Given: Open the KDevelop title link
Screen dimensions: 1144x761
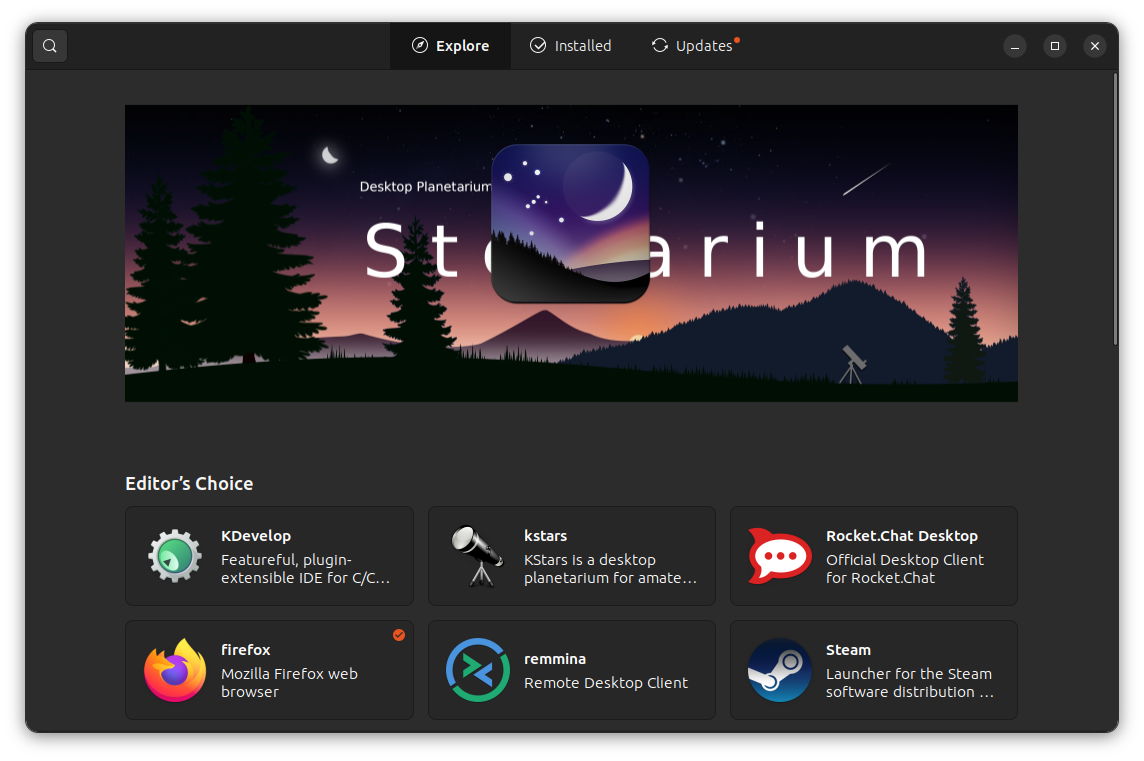Looking at the screenshot, I should point(256,536).
